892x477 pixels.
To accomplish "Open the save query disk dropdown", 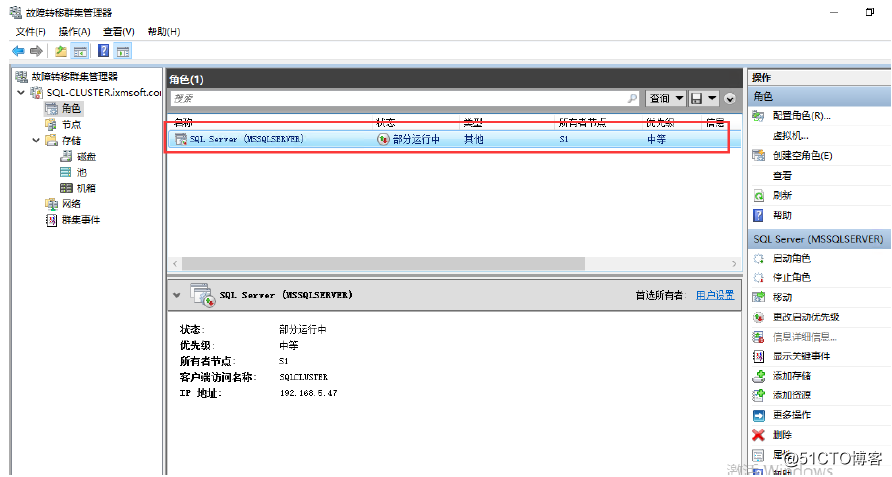I will pos(704,98).
